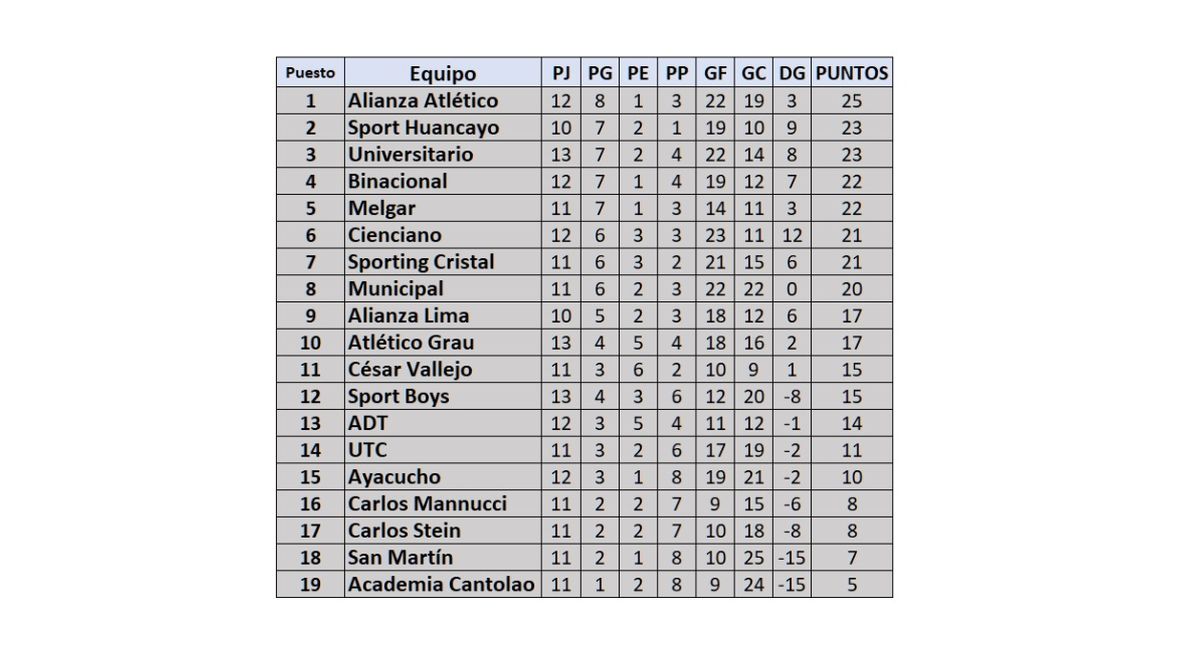Click the Cienciano team name
Viewport: 1201px width, 650px height.
[395, 235]
